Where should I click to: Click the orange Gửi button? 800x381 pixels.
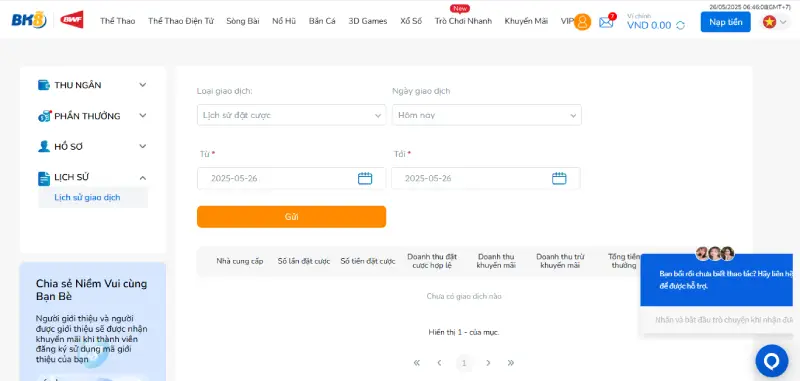tap(291, 217)
